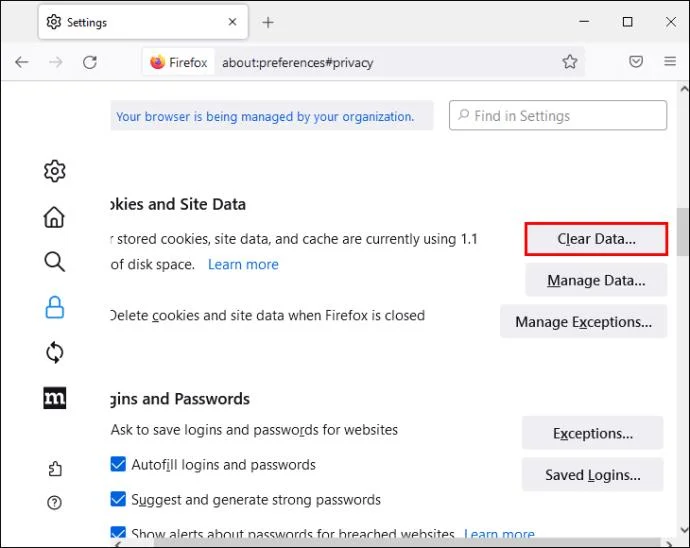Open the General settings gear icon in sidebar
The width and height of the screenshot is (690, 548).
click(x=55, y=171)
